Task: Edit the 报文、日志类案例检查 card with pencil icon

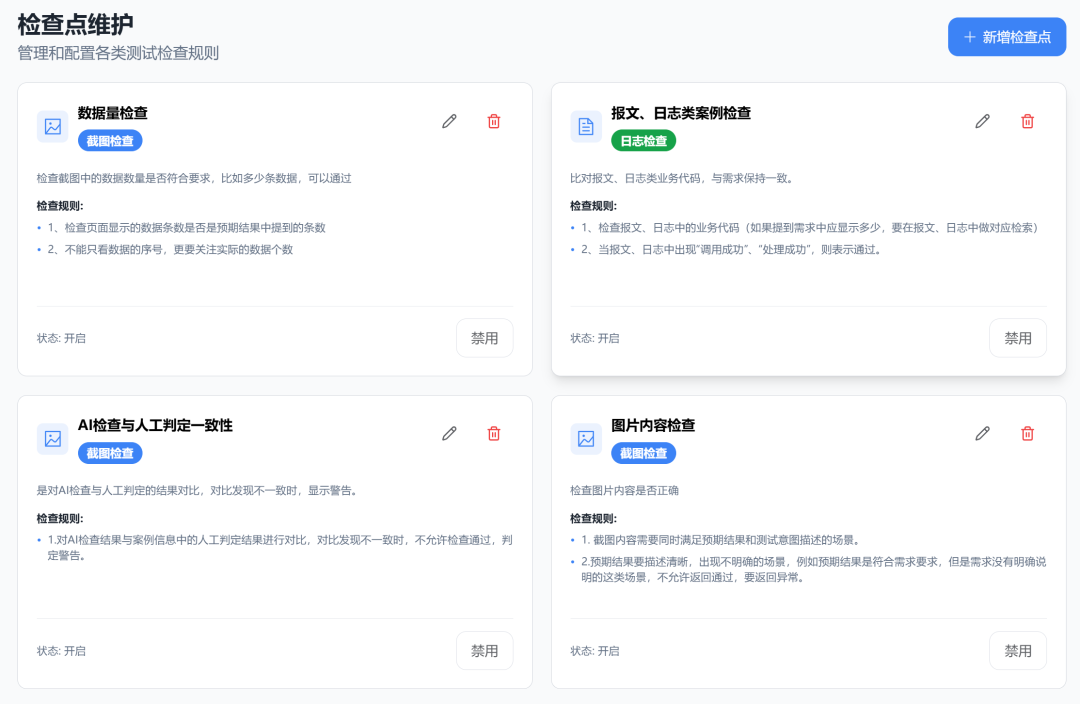Action: 983,121
